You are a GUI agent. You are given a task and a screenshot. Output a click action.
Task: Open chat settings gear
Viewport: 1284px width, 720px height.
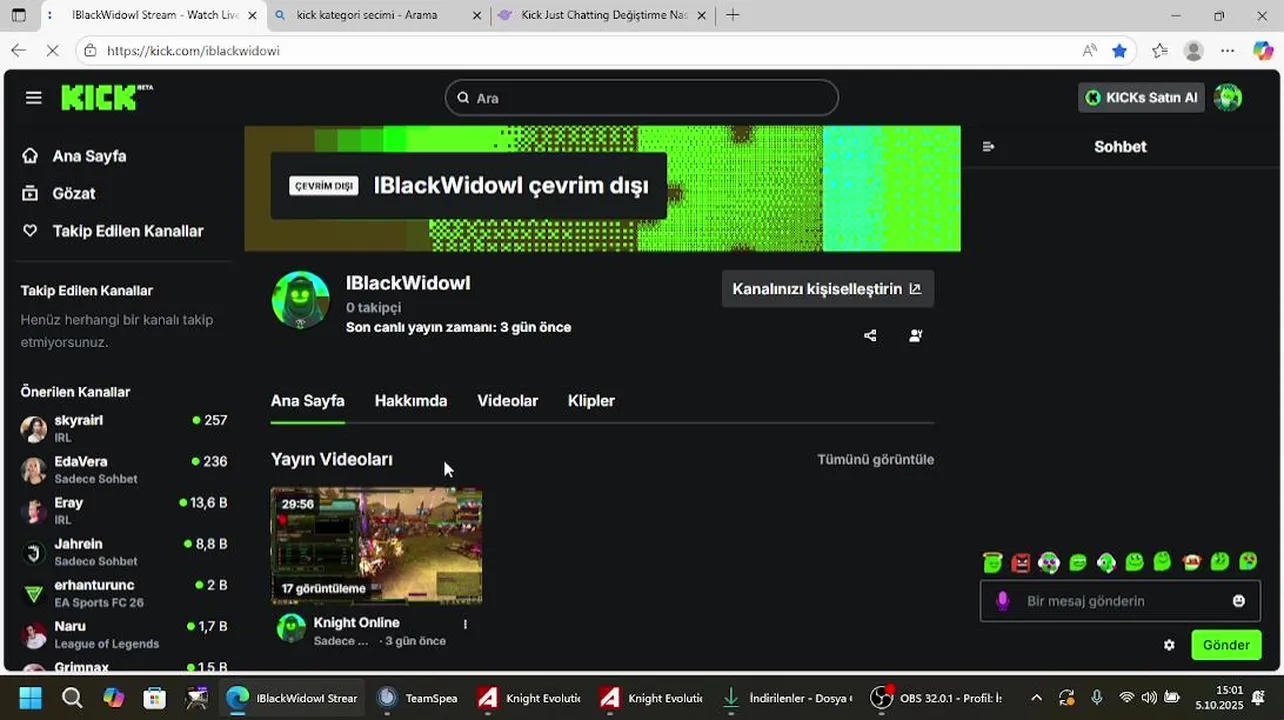(1169, 645)
